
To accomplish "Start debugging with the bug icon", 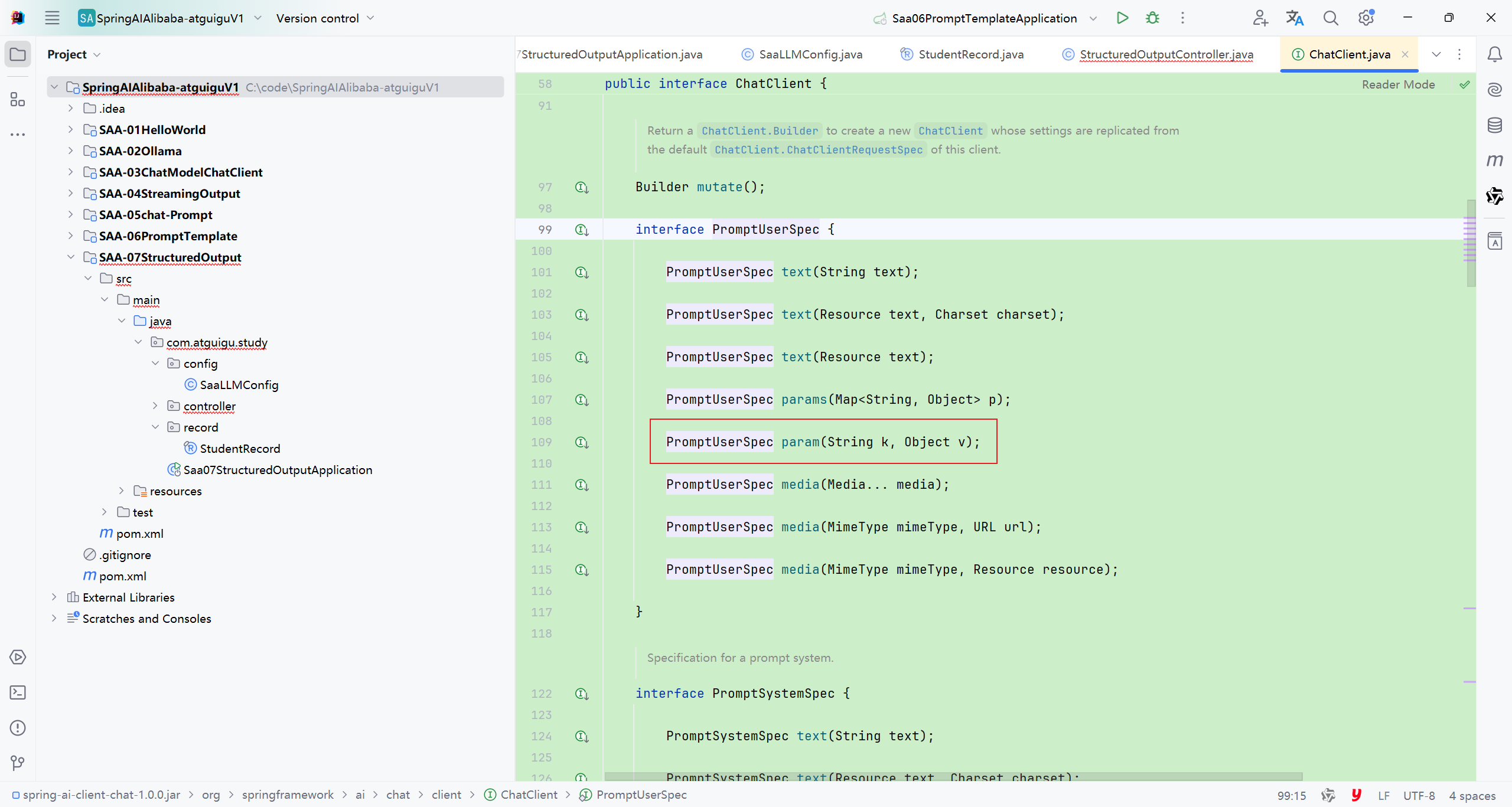I will click(1152, 18).
